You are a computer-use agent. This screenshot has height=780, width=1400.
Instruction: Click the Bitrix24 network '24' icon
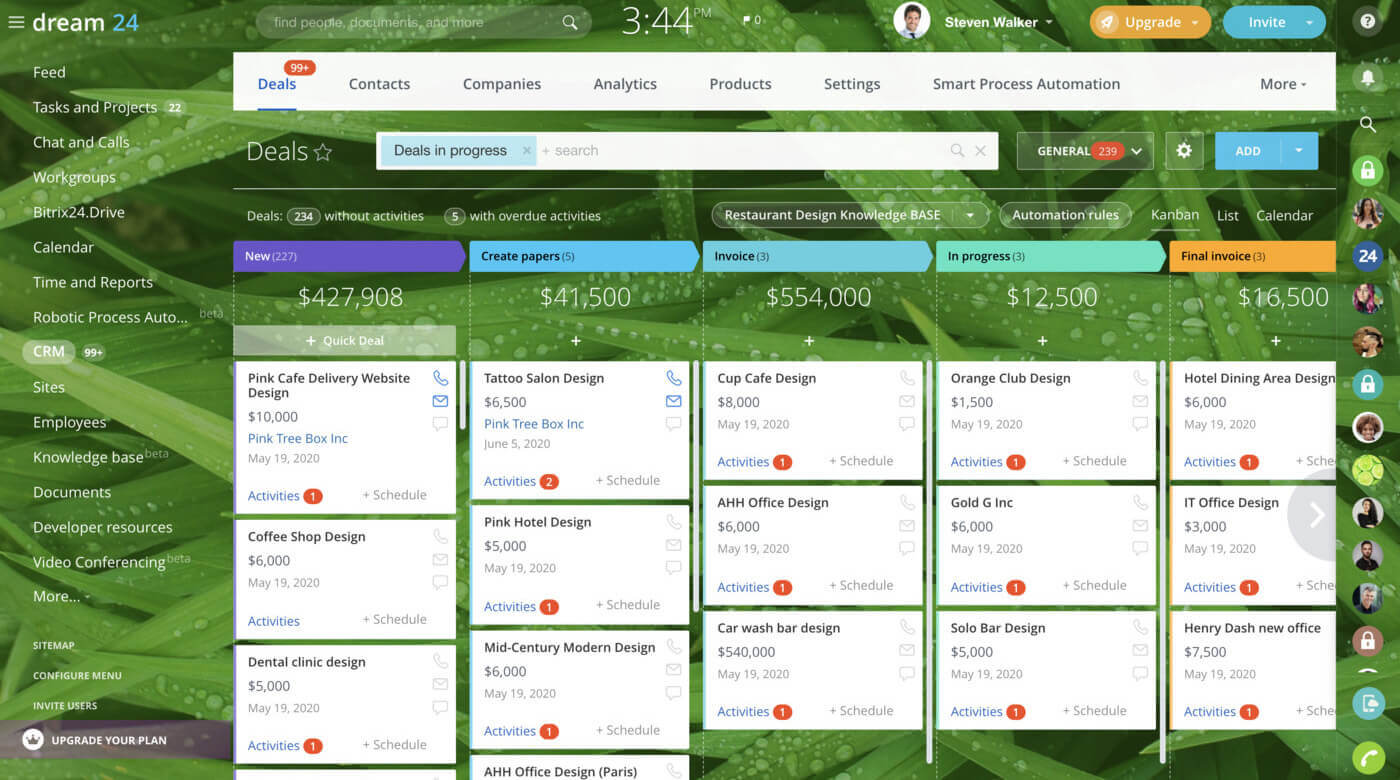click(1367, 257)
